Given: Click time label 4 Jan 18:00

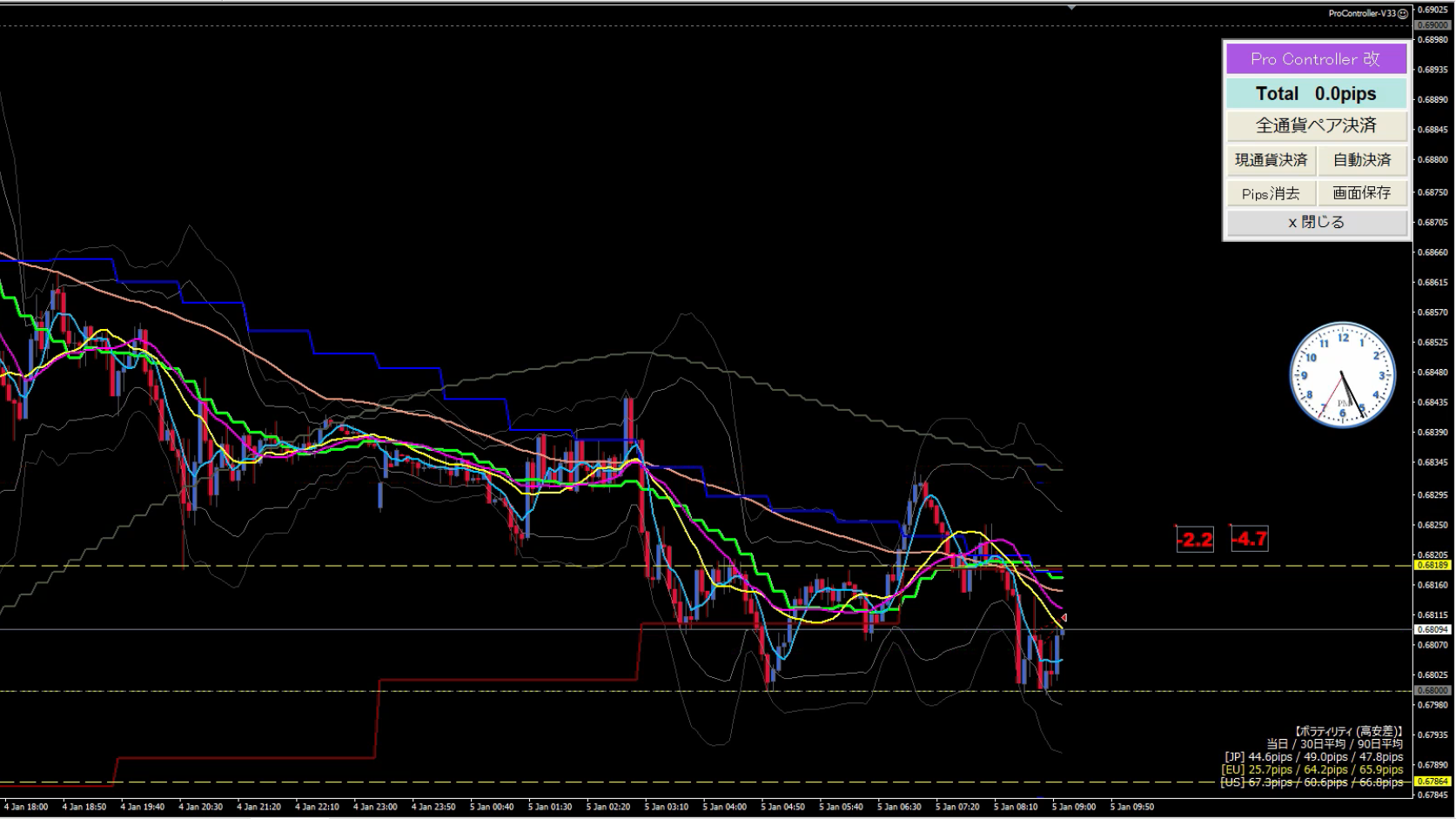Looking at the screenshot, I should [26, 808].
